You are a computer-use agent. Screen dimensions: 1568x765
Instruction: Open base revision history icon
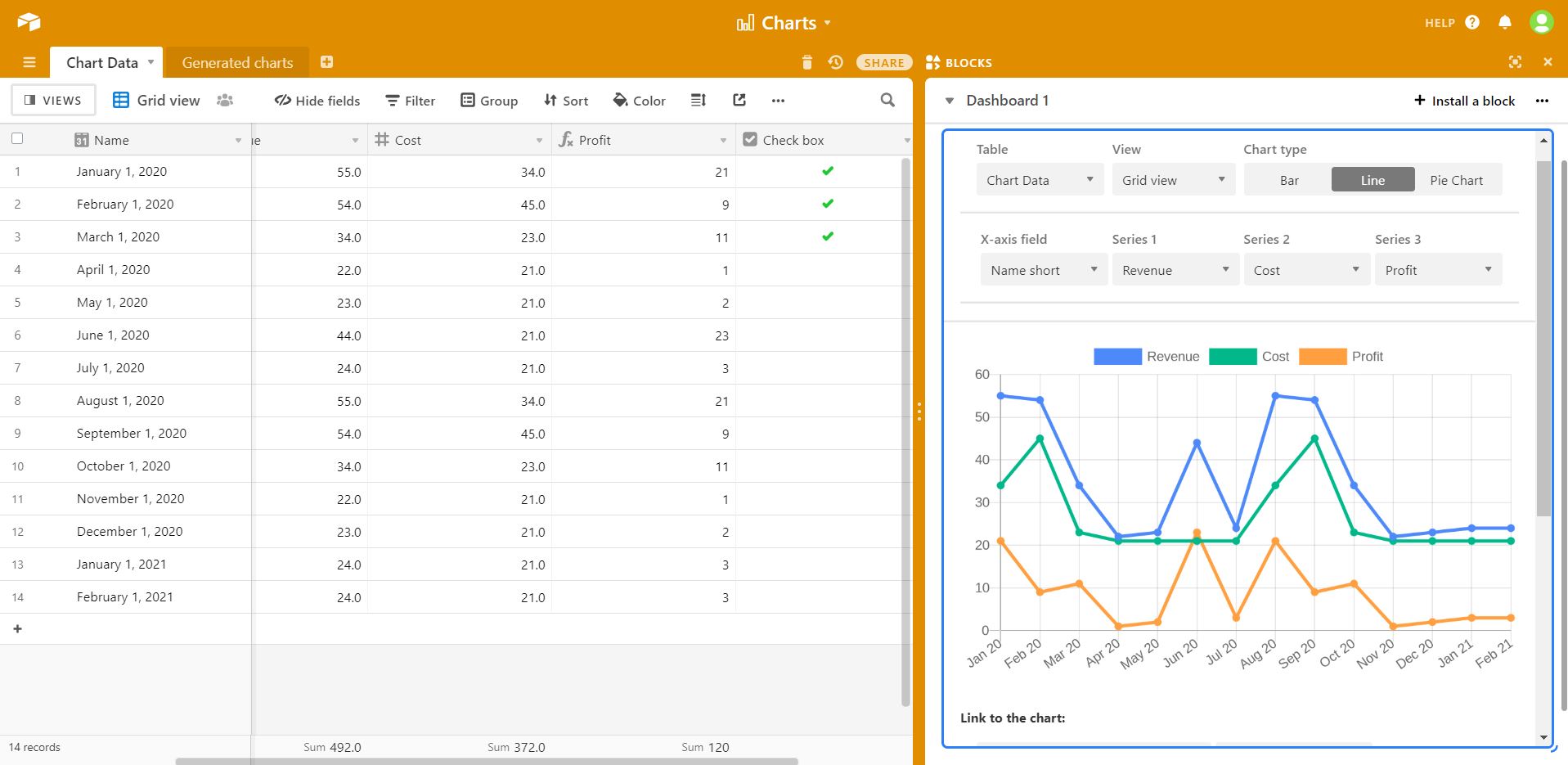click(x=835, y=62)
